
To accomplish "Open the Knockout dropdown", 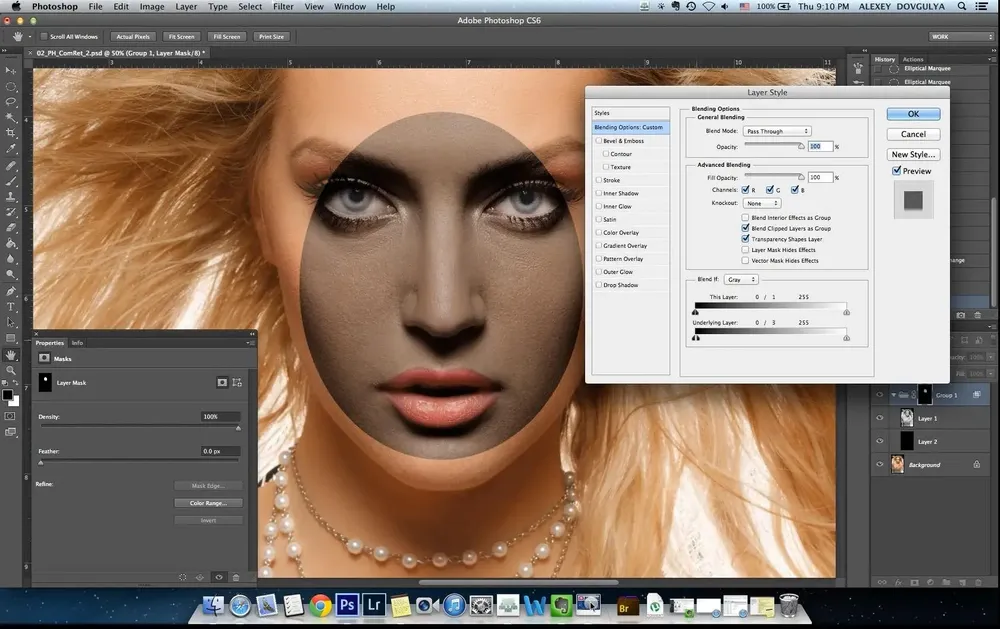I will point(761,203).
